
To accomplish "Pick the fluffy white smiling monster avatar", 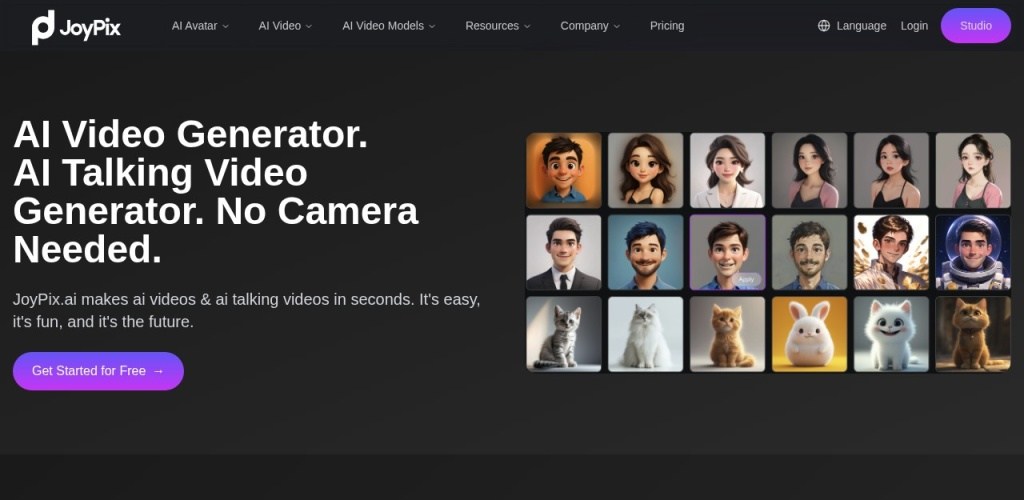I will pos(890,334).
